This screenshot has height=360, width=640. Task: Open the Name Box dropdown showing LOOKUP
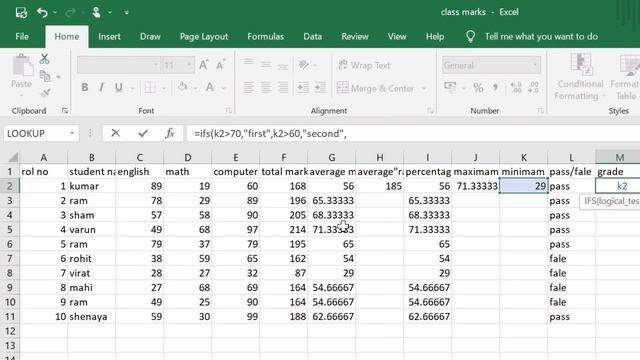72,133
